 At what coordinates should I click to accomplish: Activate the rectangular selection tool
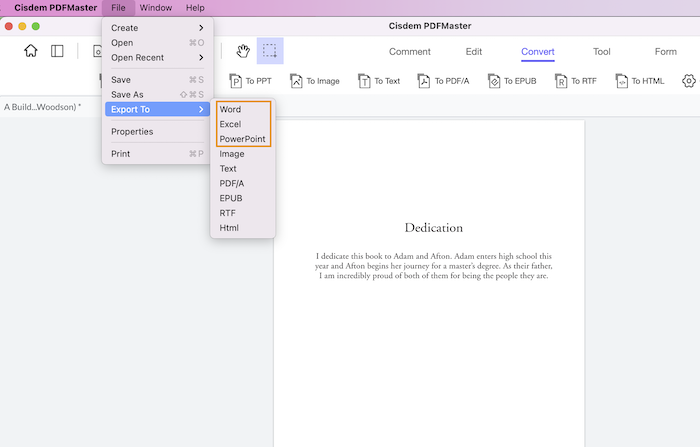270,51
